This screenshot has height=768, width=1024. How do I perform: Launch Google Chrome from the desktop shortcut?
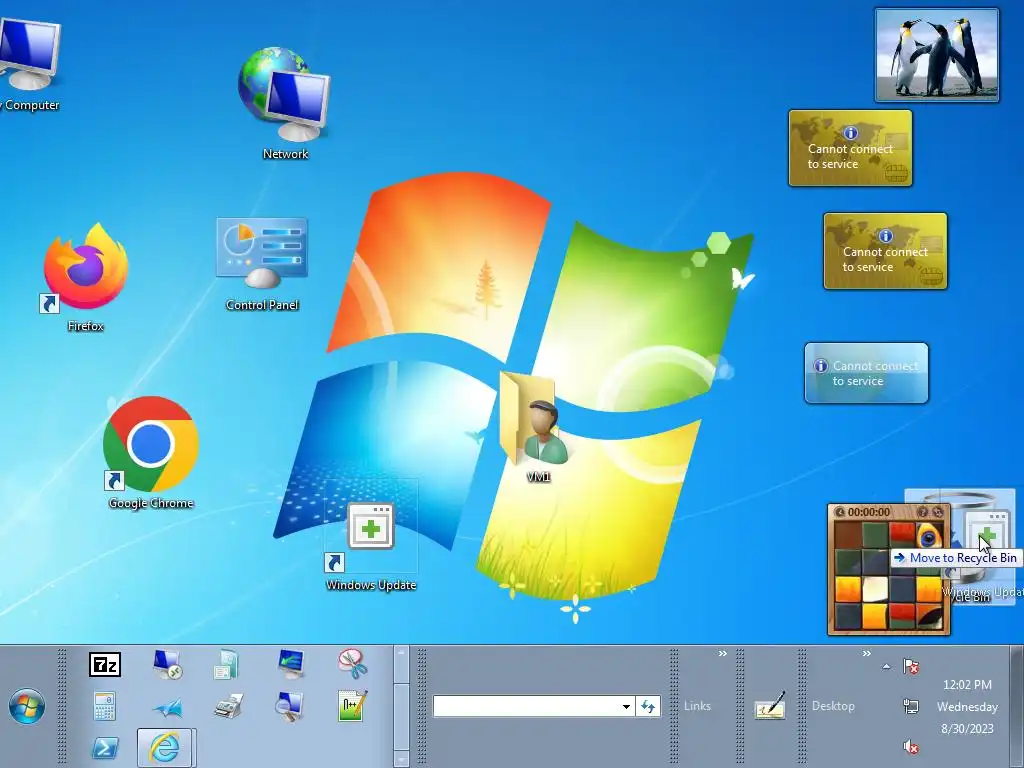point(151,453)
